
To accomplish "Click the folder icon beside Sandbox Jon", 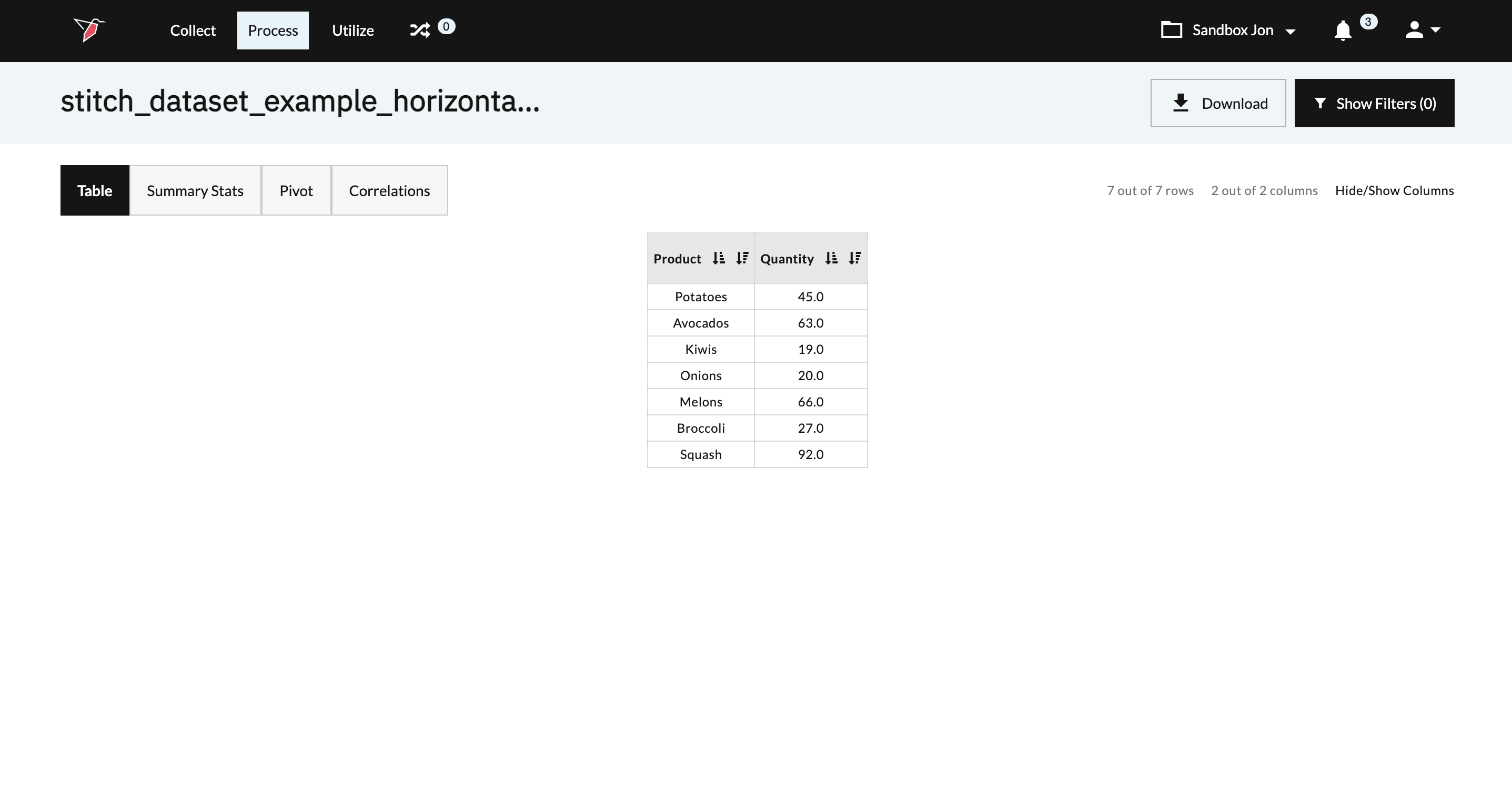I will [1171, 30].
